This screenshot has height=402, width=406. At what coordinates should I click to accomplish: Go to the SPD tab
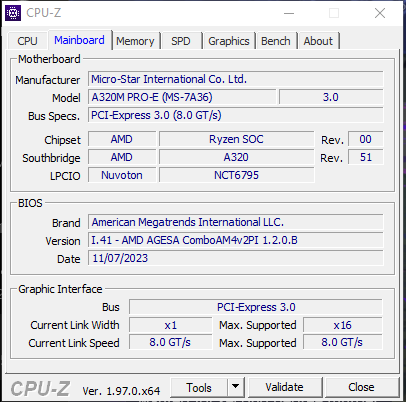[x=181, y=41]
